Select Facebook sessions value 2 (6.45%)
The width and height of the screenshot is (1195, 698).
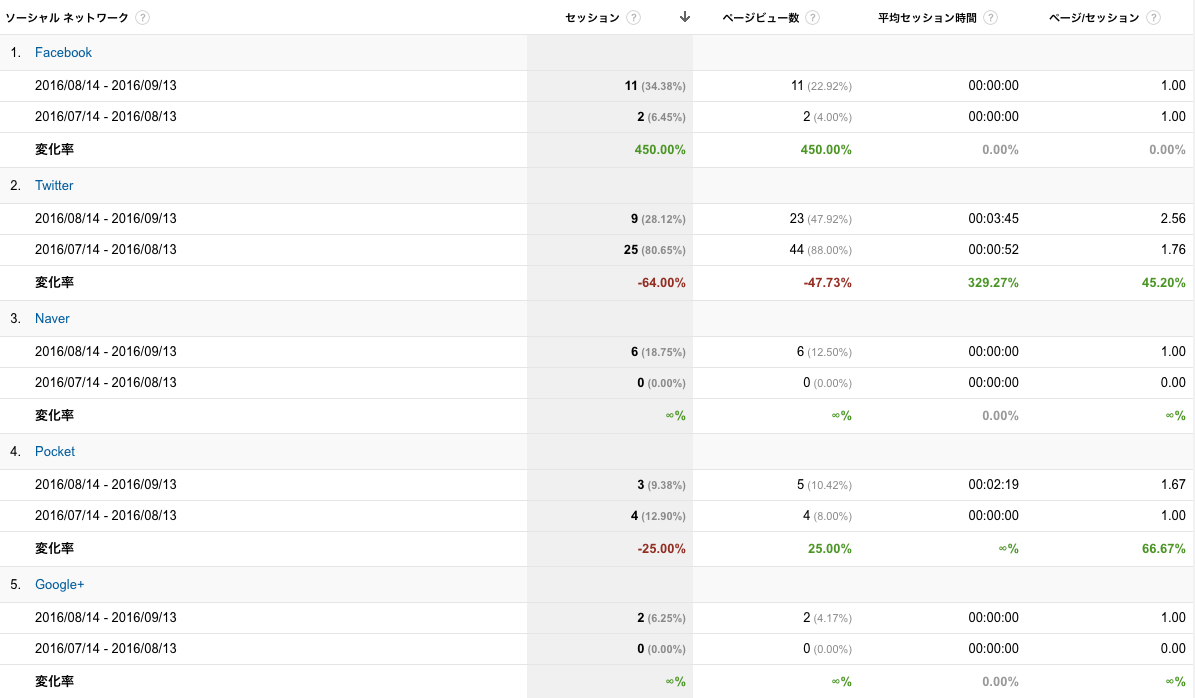[662, 117]
